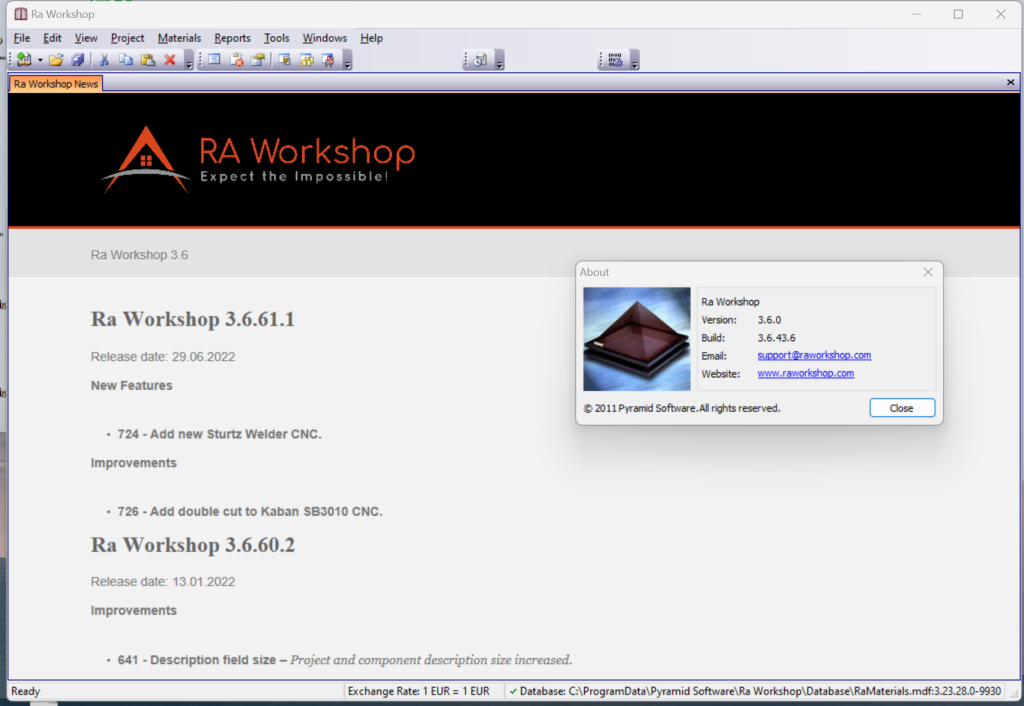Open the www.raworkshop.com website link
This screenshot has height=706, width=1024.
pyautogui.click(x=805, y=373)
